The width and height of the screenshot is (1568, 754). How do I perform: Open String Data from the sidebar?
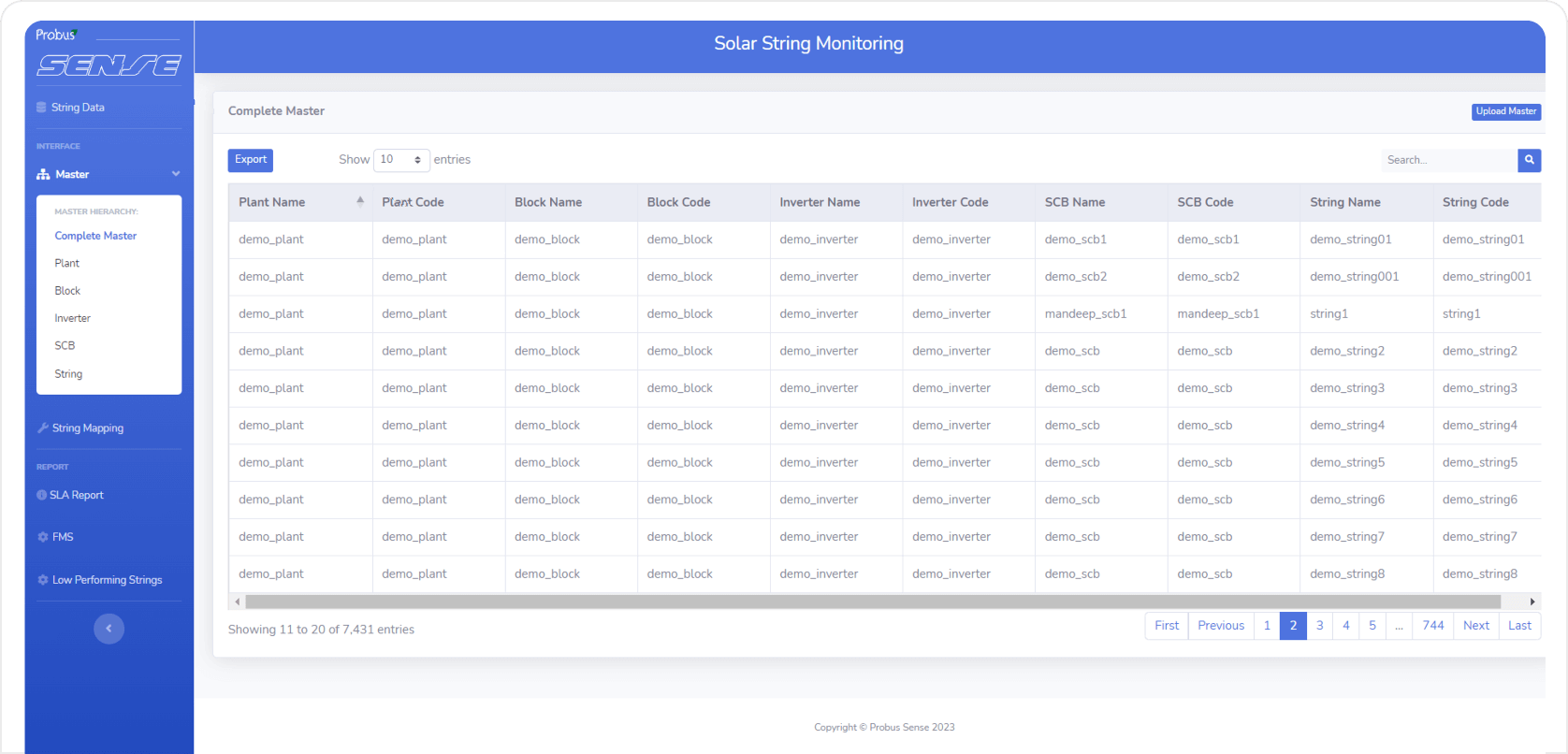78,108
